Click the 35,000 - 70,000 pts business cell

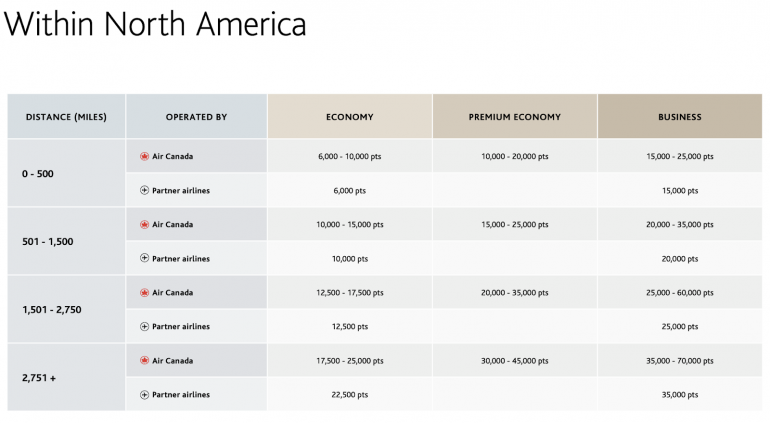pos(680,361)
